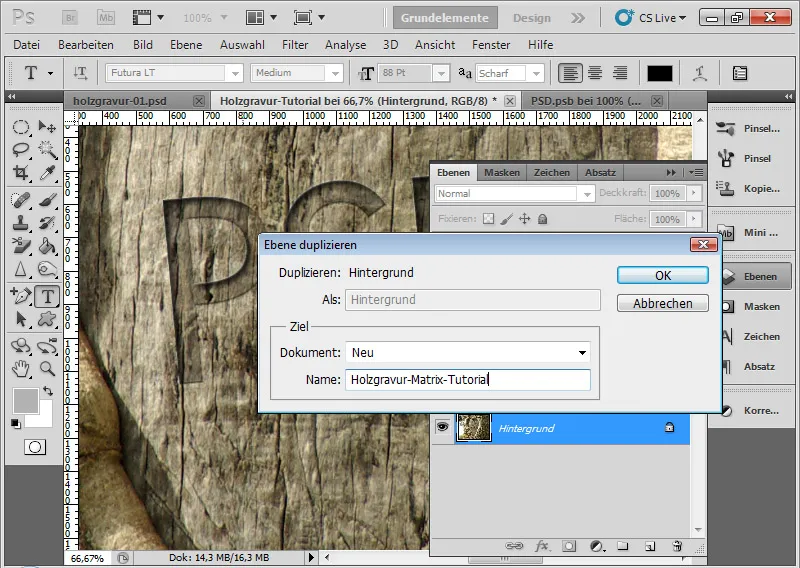This screenshot has width=800, height=568.
Task: Open black text color swatch
Action: 660,73
